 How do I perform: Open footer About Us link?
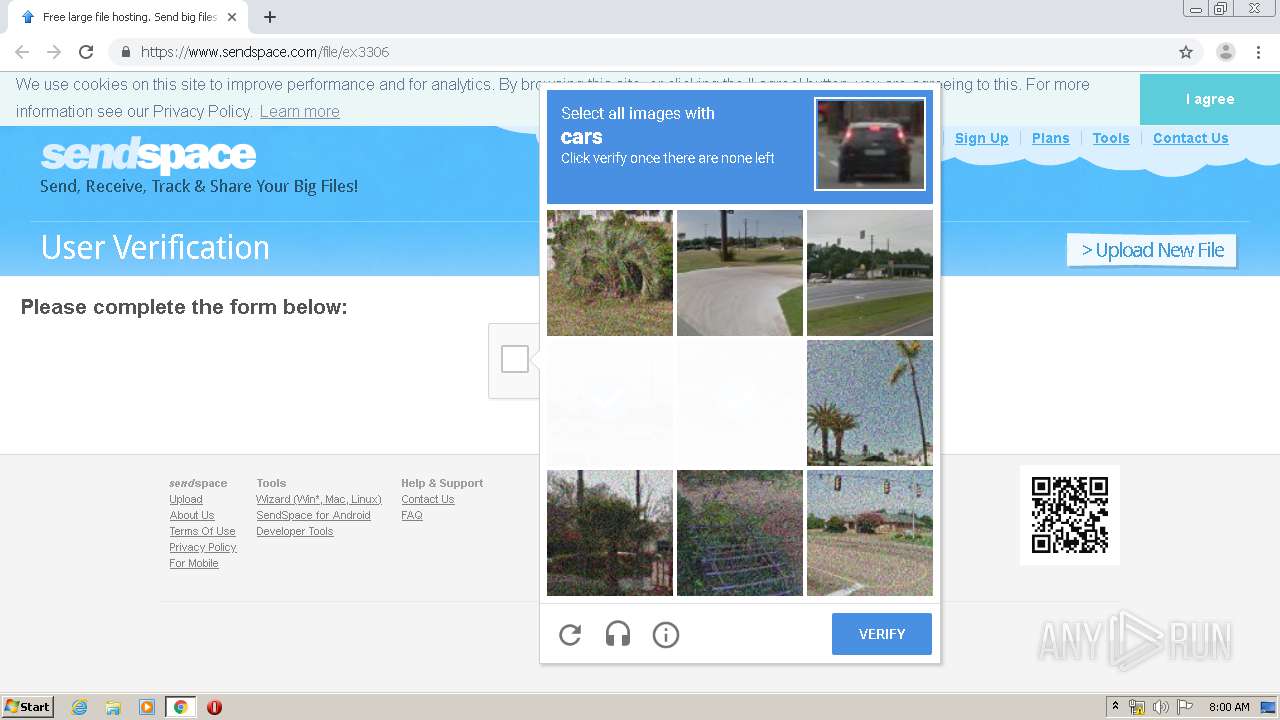[192, 515]
